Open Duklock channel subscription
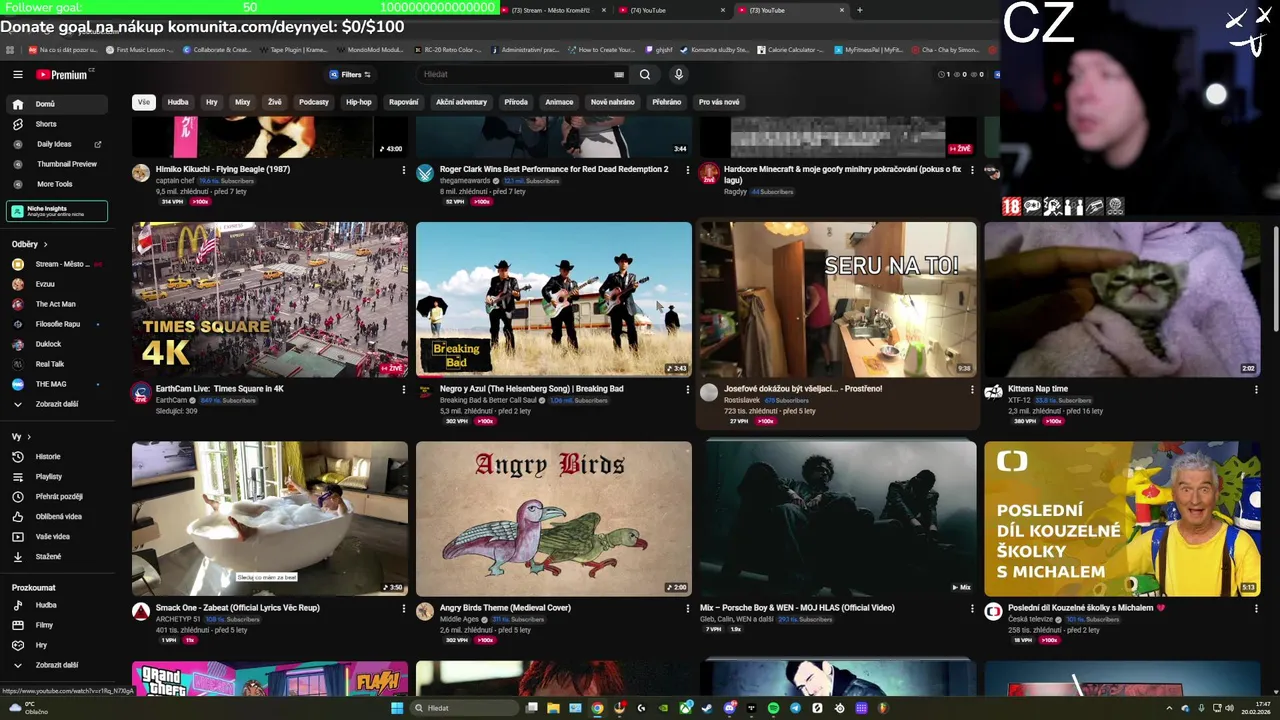 [56, 344]
